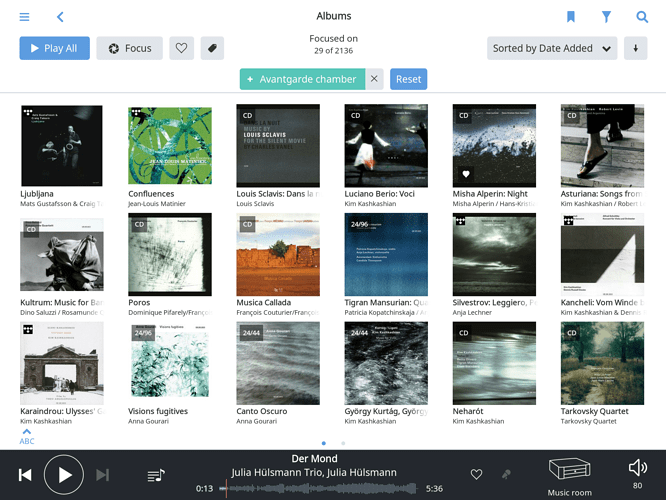Reset the focus filters
666x500 pixels.
pyautogui.click(x=409, y=79)
